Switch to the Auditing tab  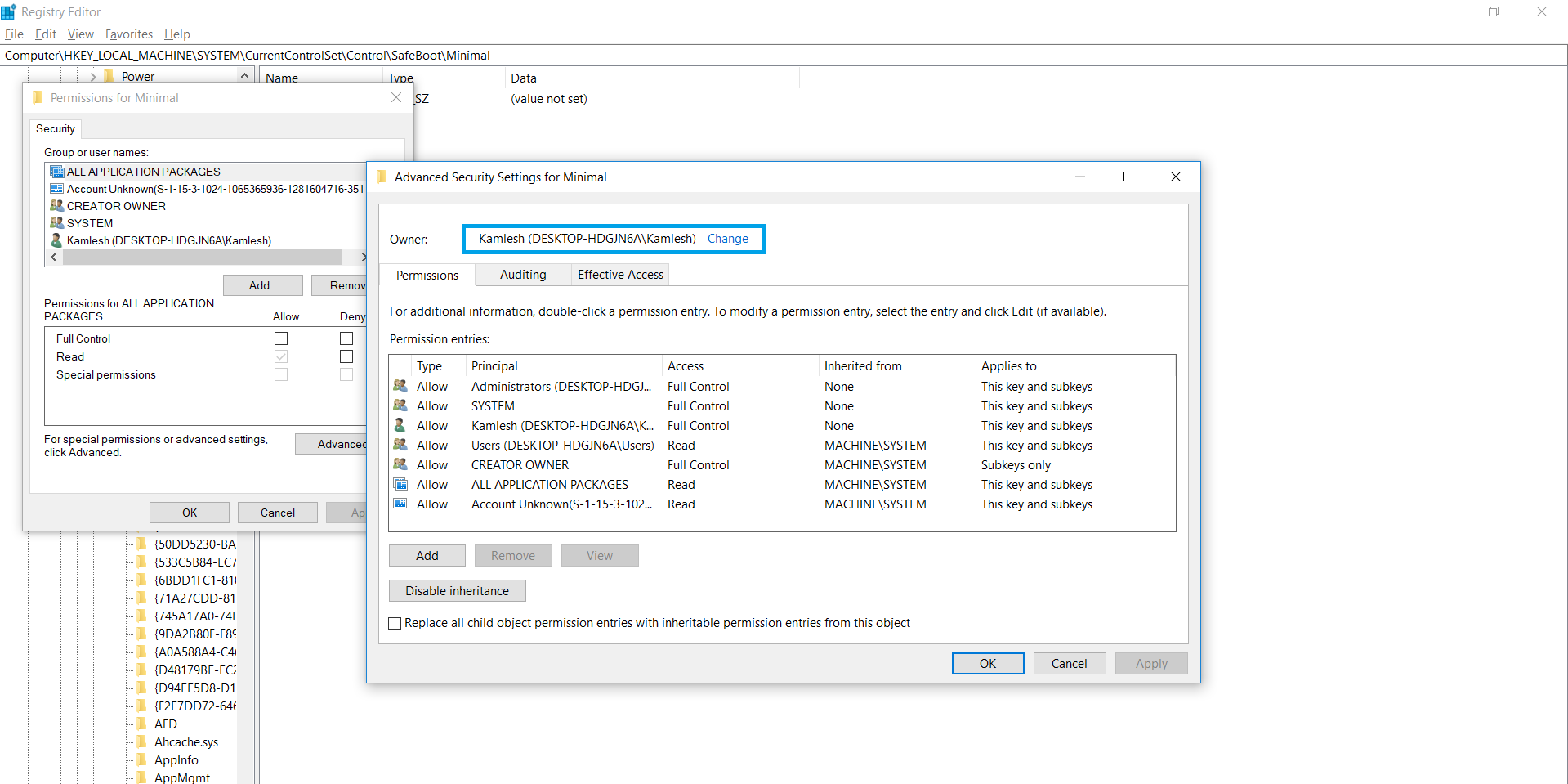coord(522,274)
